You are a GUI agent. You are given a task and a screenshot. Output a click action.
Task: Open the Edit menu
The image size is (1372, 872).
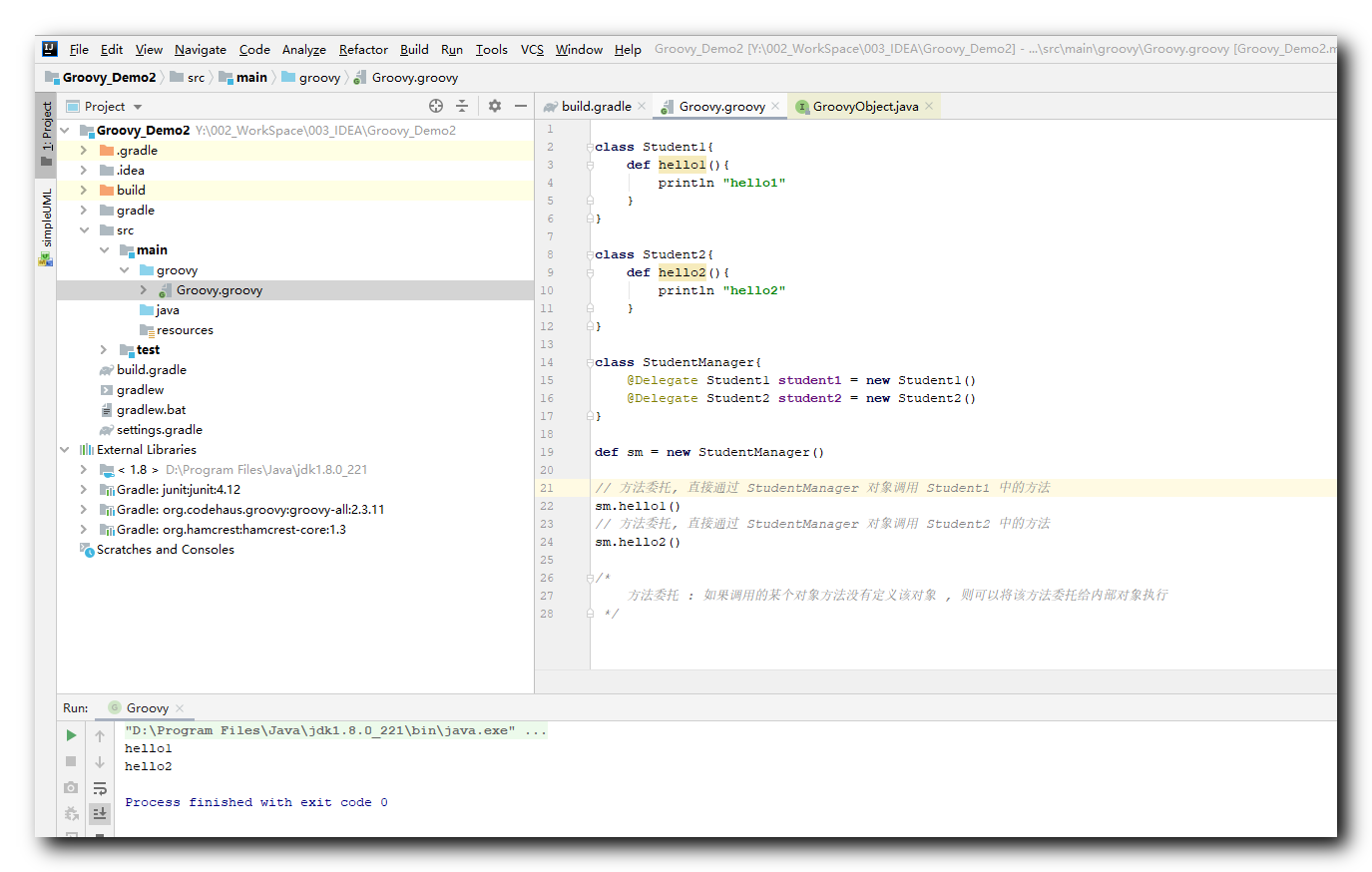click(112, 49)
